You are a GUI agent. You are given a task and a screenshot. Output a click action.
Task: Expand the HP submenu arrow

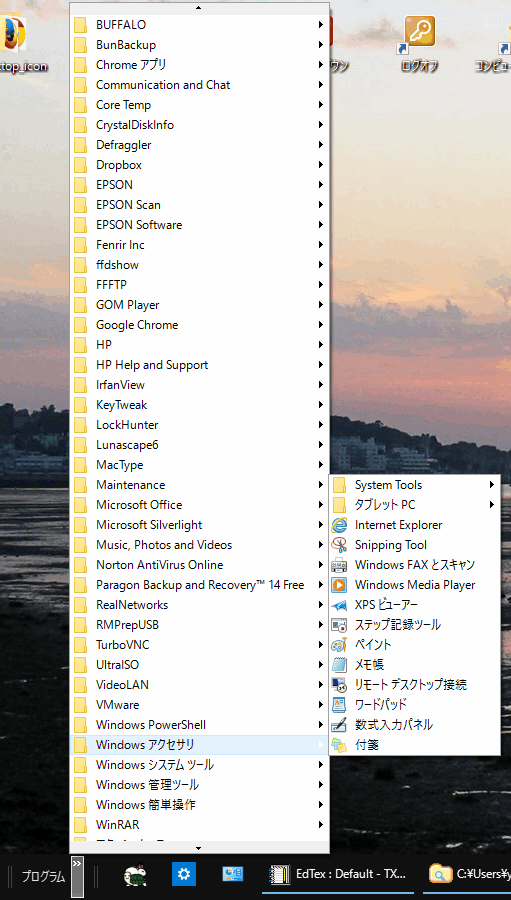[321, 345]
